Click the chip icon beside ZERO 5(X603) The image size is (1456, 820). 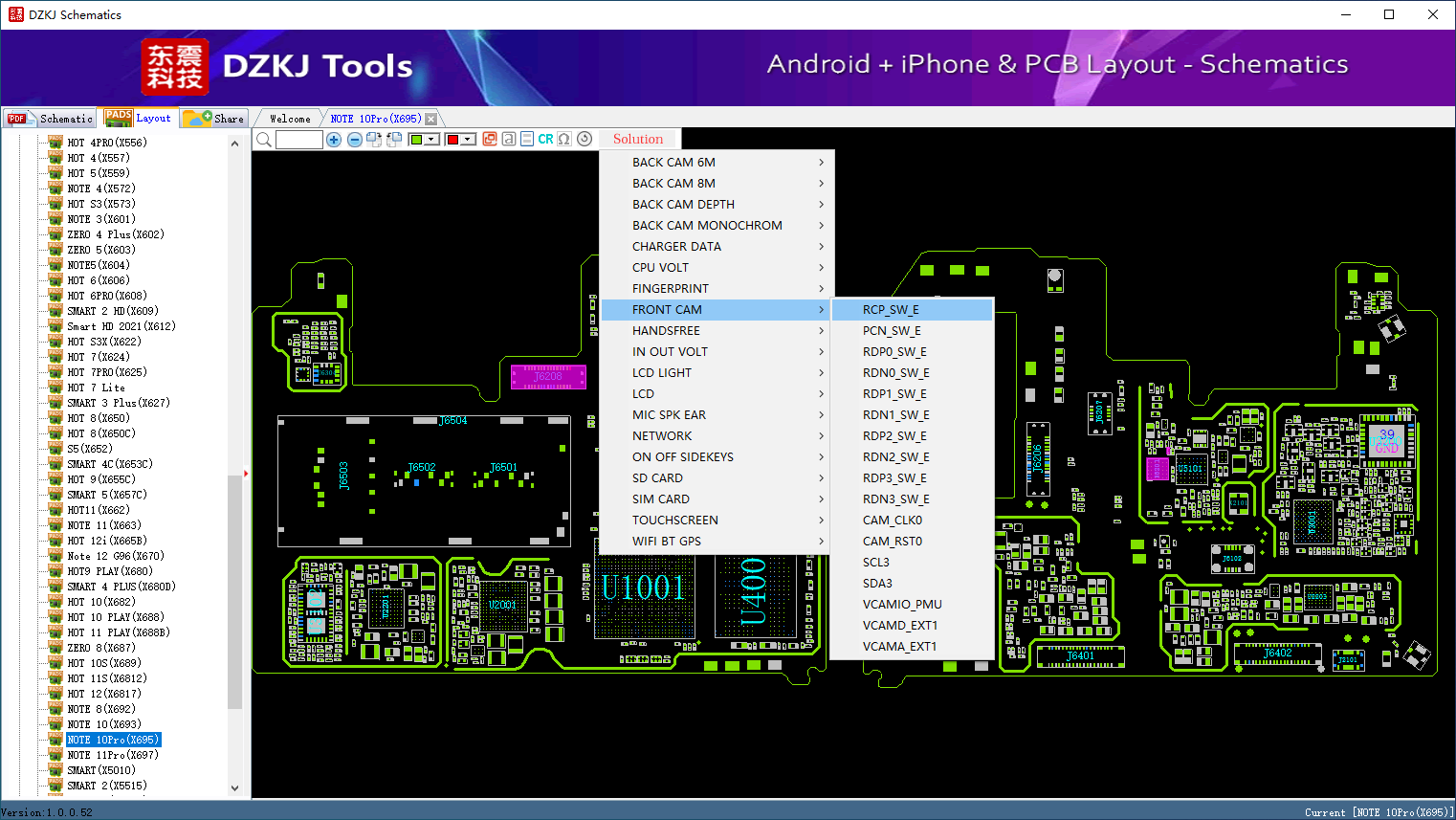pyautogui.click(x=55, y=250)
